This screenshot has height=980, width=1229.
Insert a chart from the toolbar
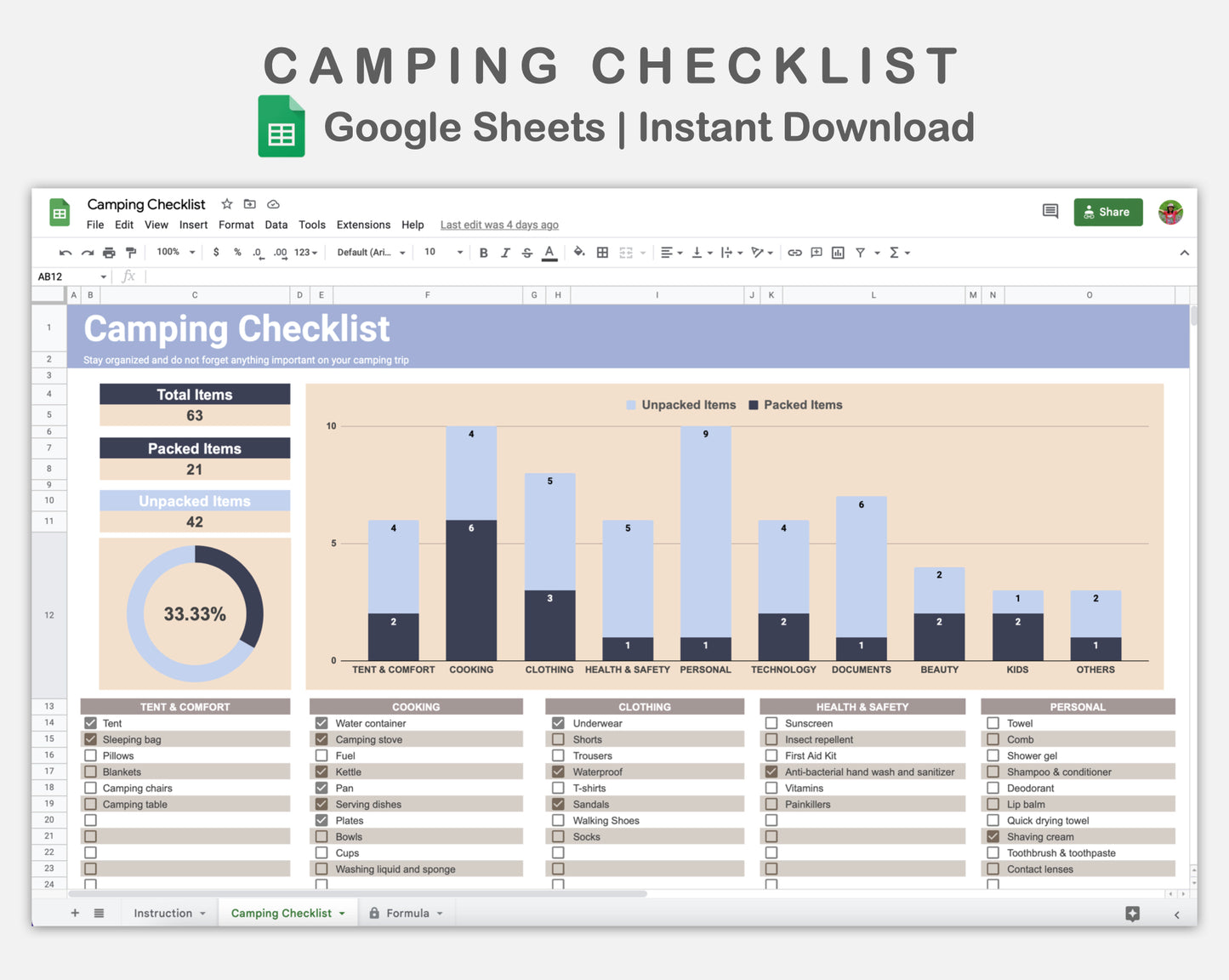pos(838,253)
